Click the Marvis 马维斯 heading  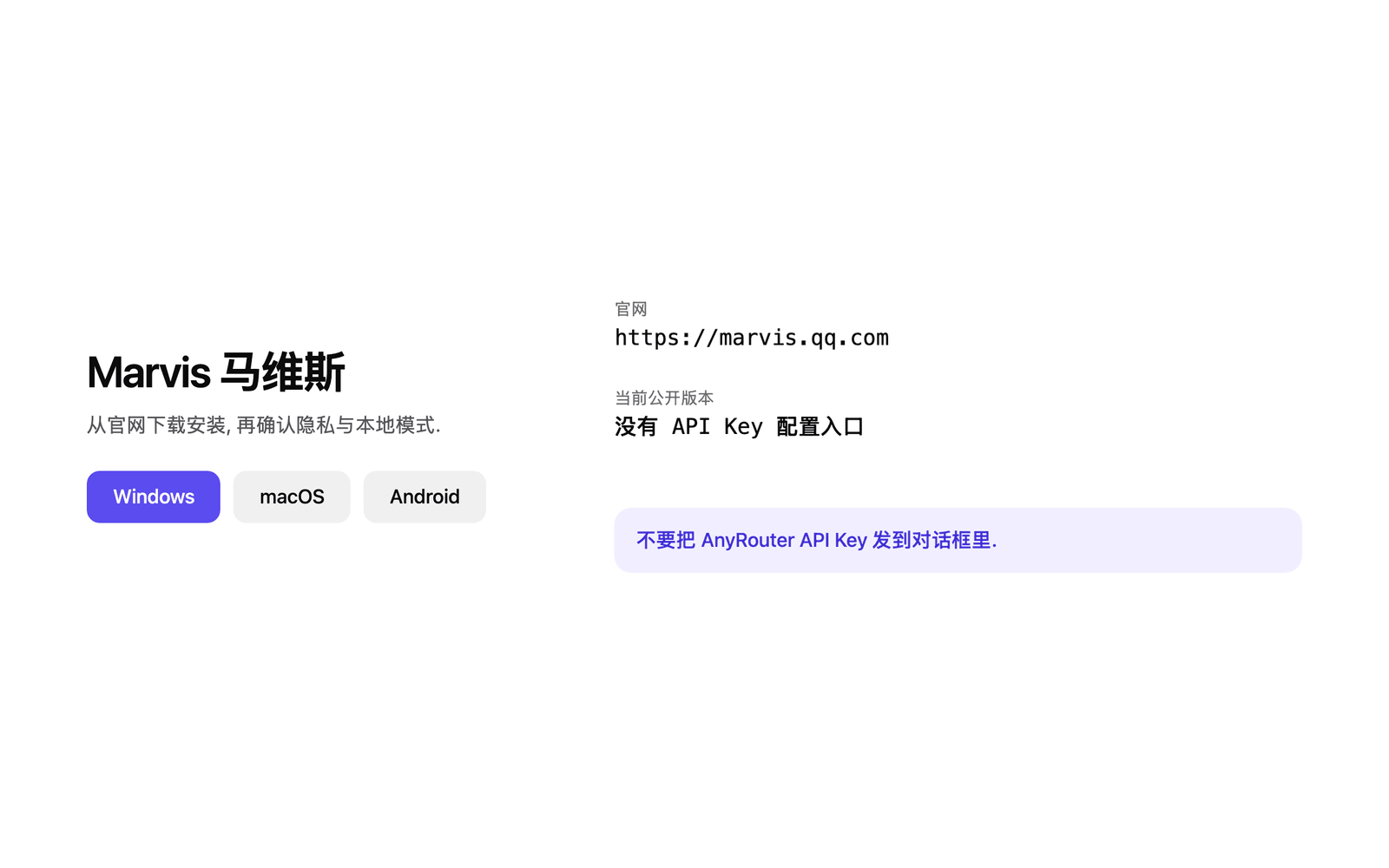point(216,372)
